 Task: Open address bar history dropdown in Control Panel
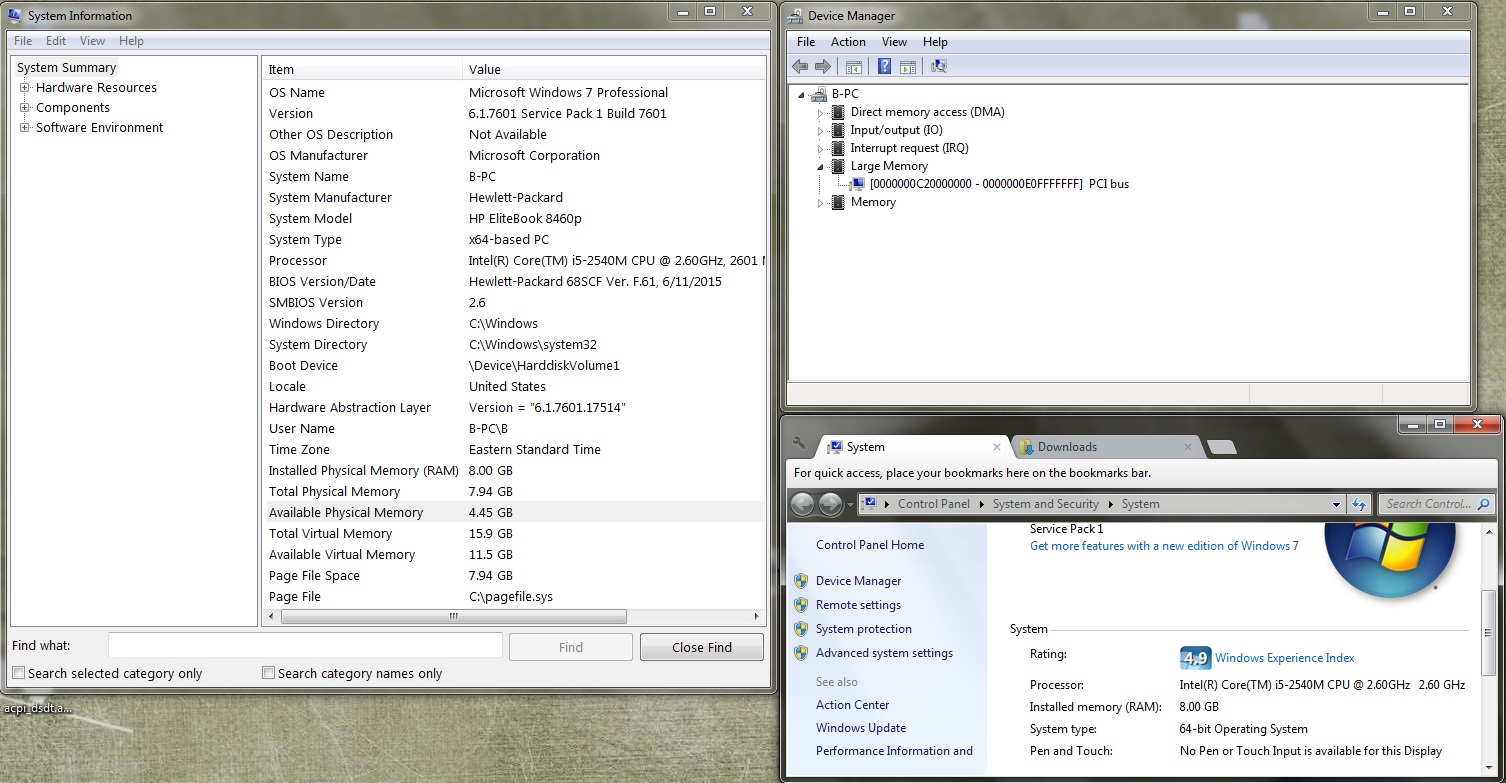click(1336, 505)
